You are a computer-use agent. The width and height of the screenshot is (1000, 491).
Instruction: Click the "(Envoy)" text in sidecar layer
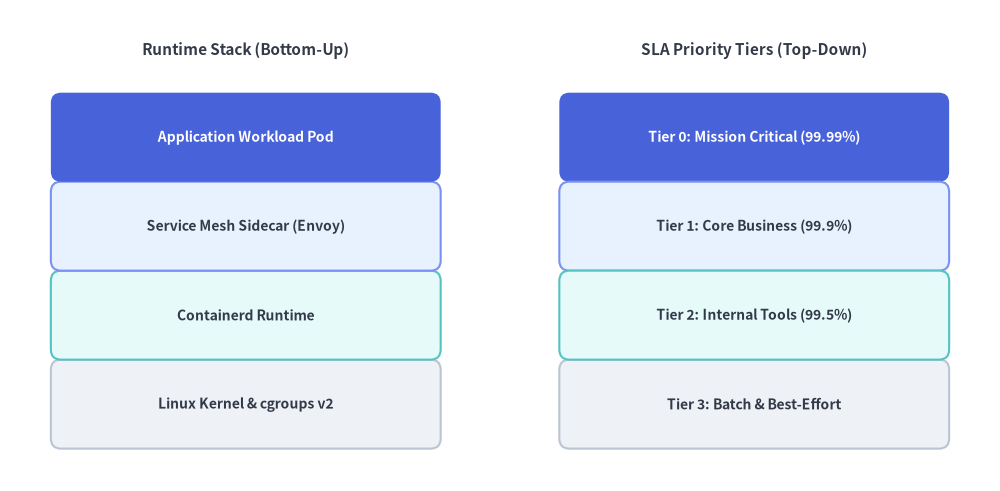[x=318, y=226]
